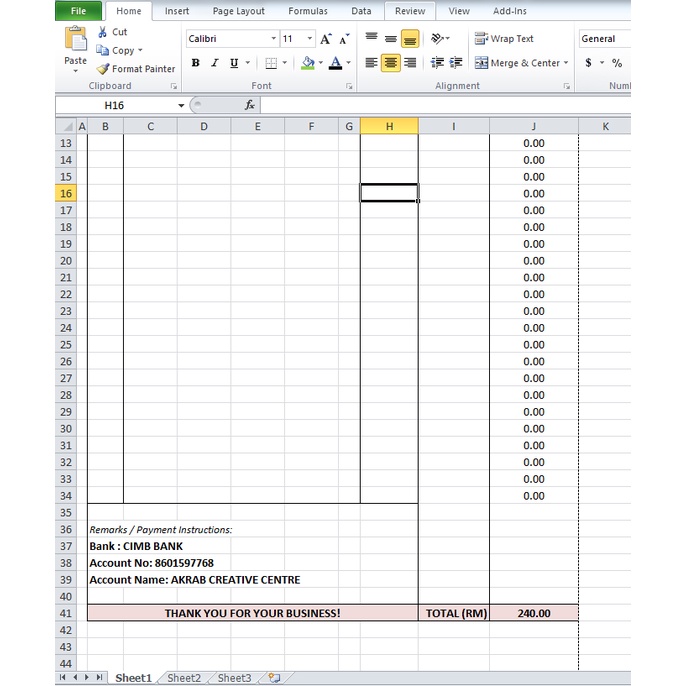Toggle Italic formatting
686x686 pixels.
pos(215,63)
